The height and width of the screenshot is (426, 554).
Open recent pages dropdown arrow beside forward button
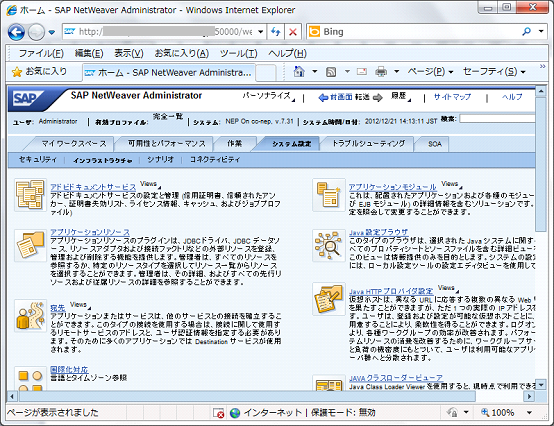[x=52, y=32]
